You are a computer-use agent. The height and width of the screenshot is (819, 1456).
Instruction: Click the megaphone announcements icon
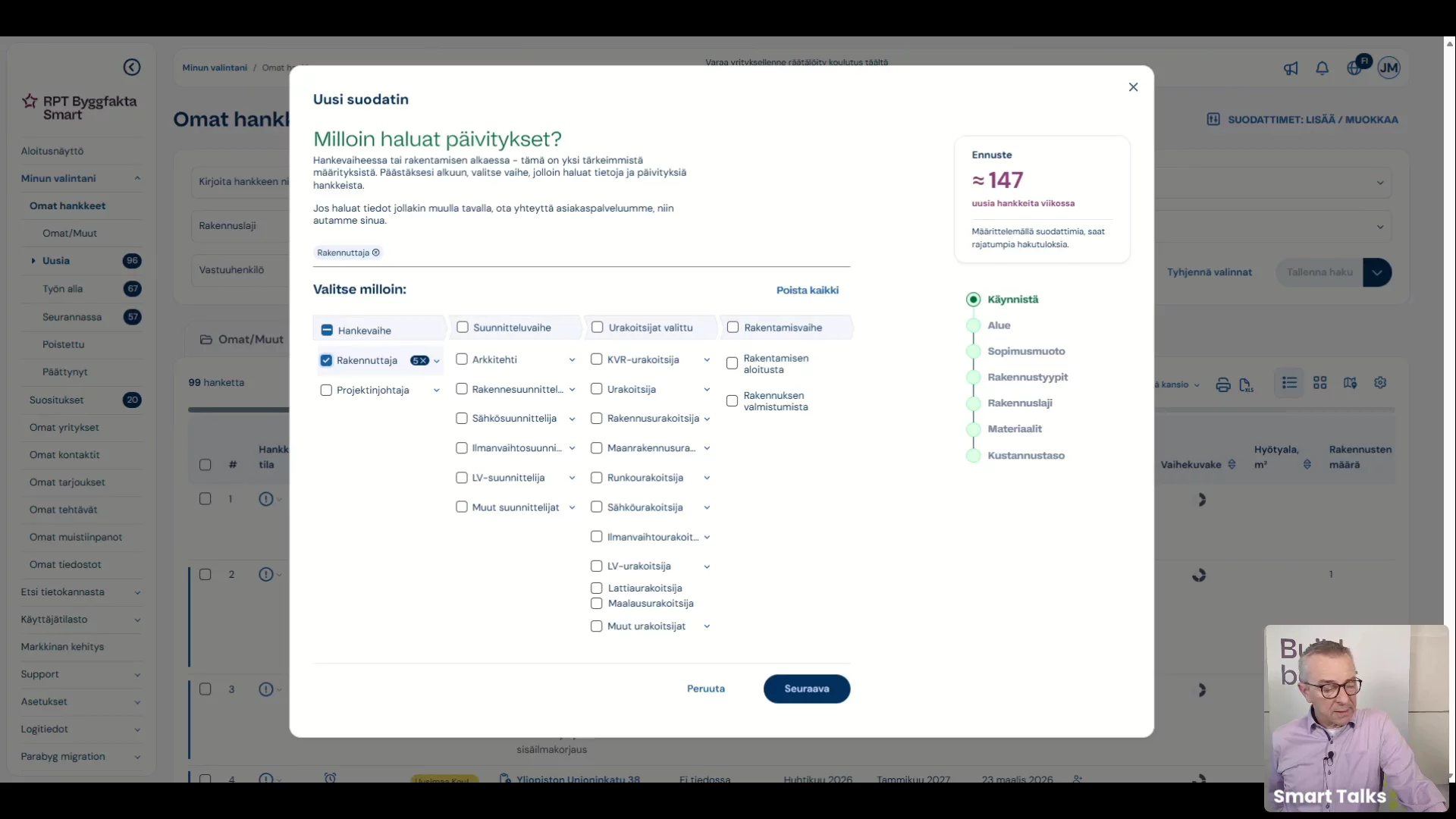pos(1291,68)
